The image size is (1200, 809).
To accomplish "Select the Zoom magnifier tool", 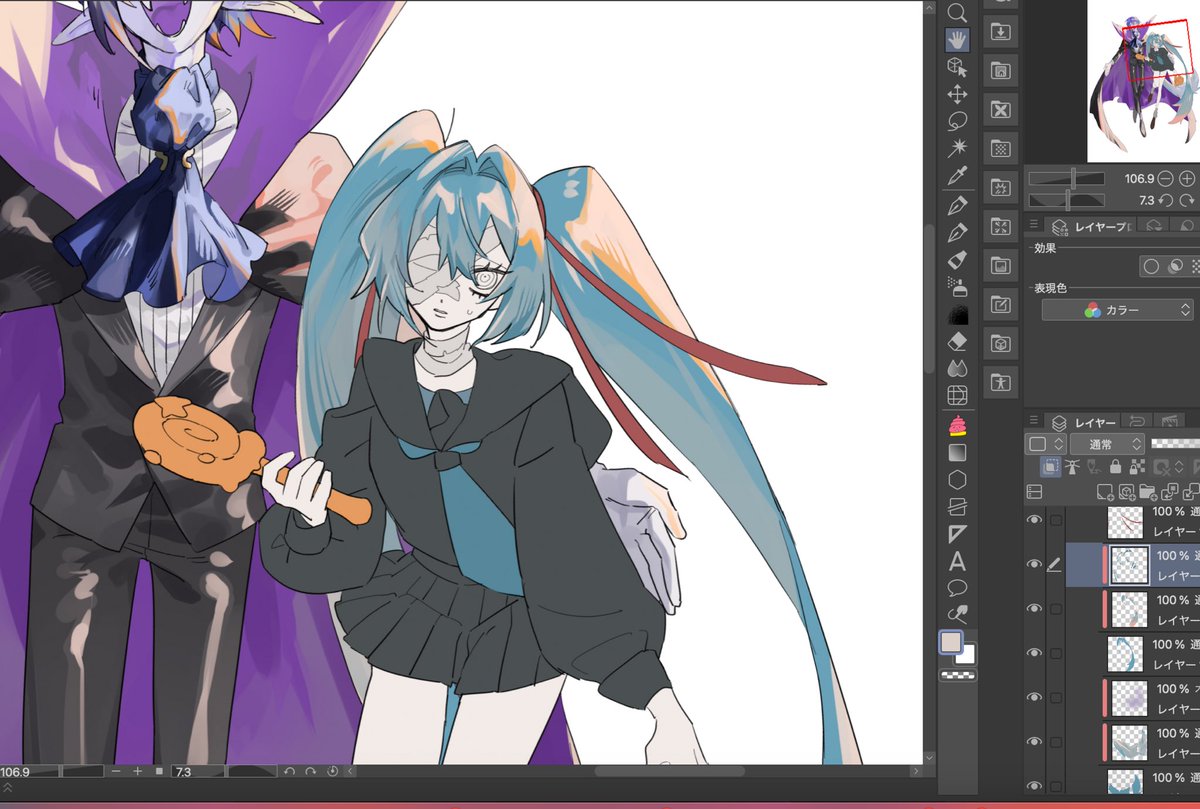I will tap(957, 12).
